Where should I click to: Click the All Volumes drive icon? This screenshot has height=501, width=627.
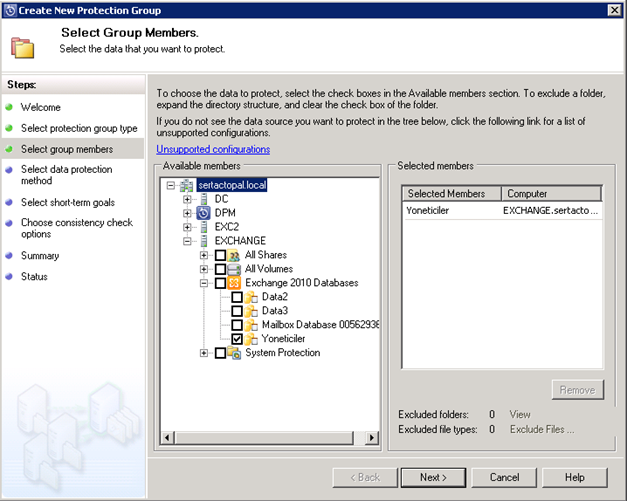click(236, 269)
